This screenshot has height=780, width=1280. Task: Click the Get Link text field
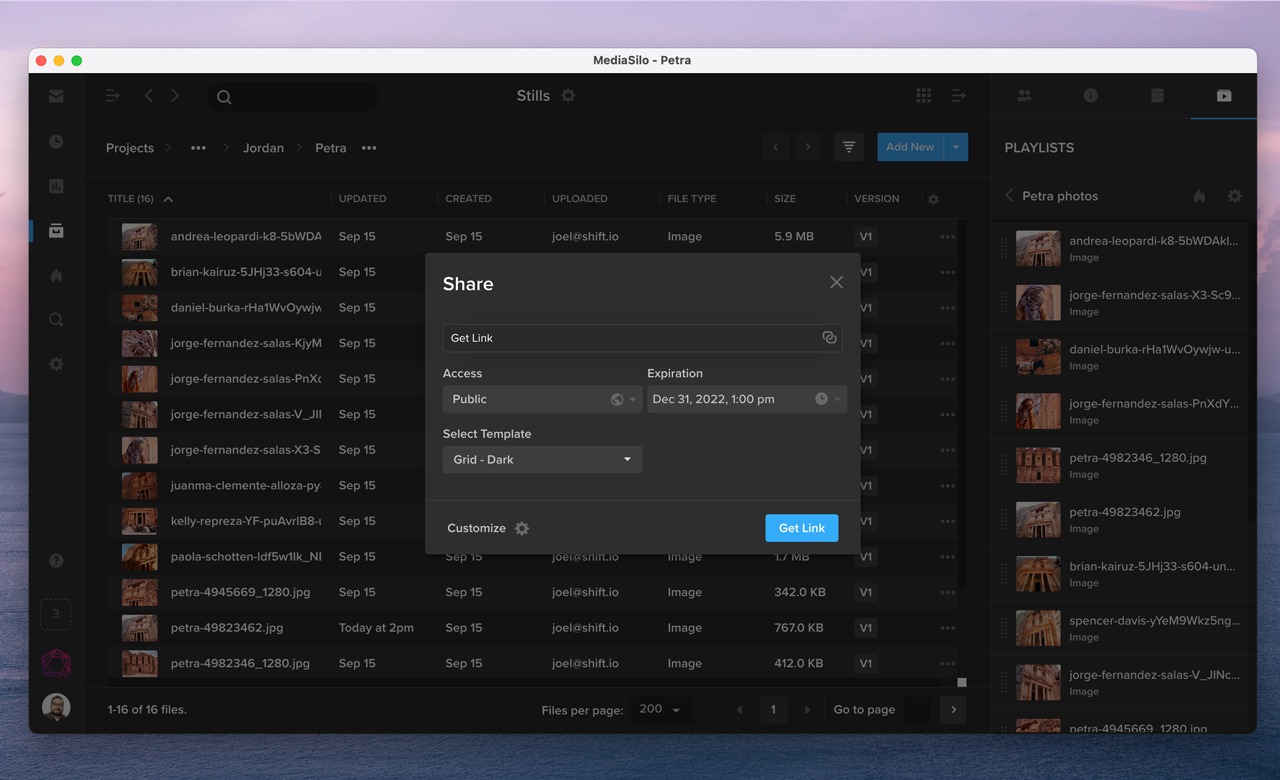630,338
